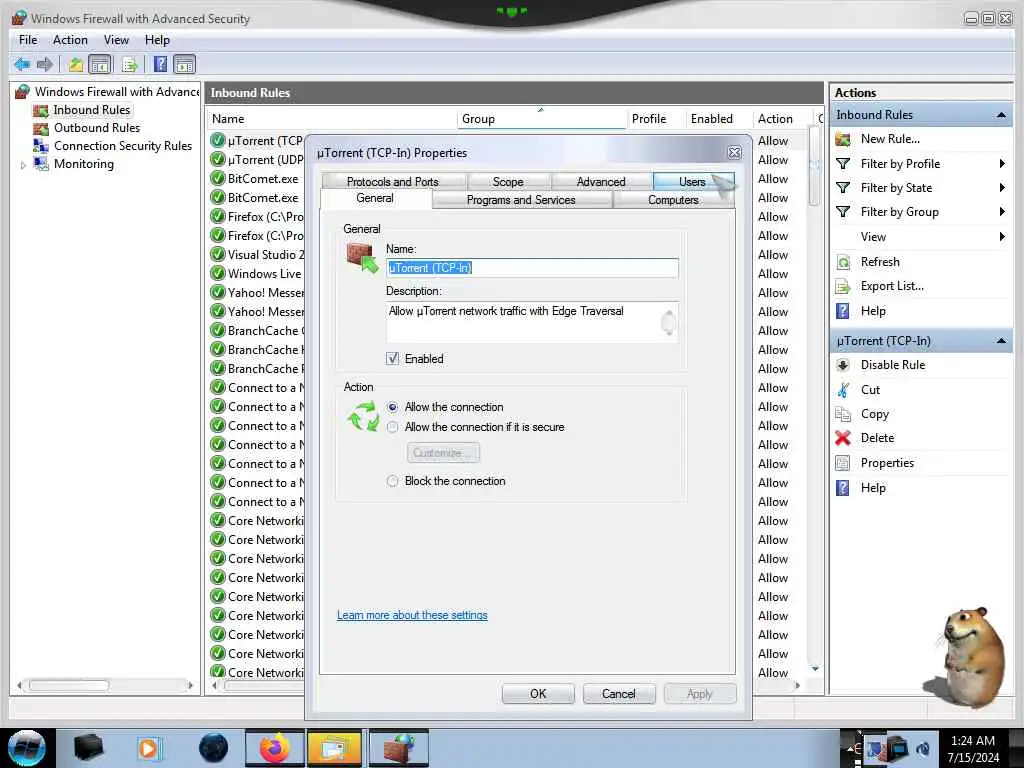
Task: Toggle the Show/Hide Action Pane toolbar icon
Action: (x=185, y=64)
